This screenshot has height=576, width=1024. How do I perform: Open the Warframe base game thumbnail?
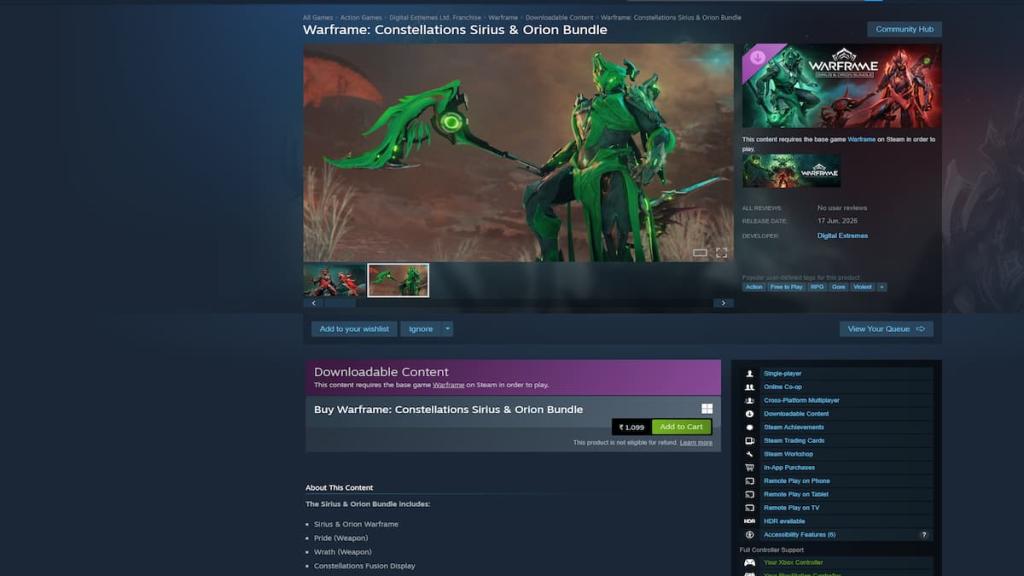tap(791, 170)
